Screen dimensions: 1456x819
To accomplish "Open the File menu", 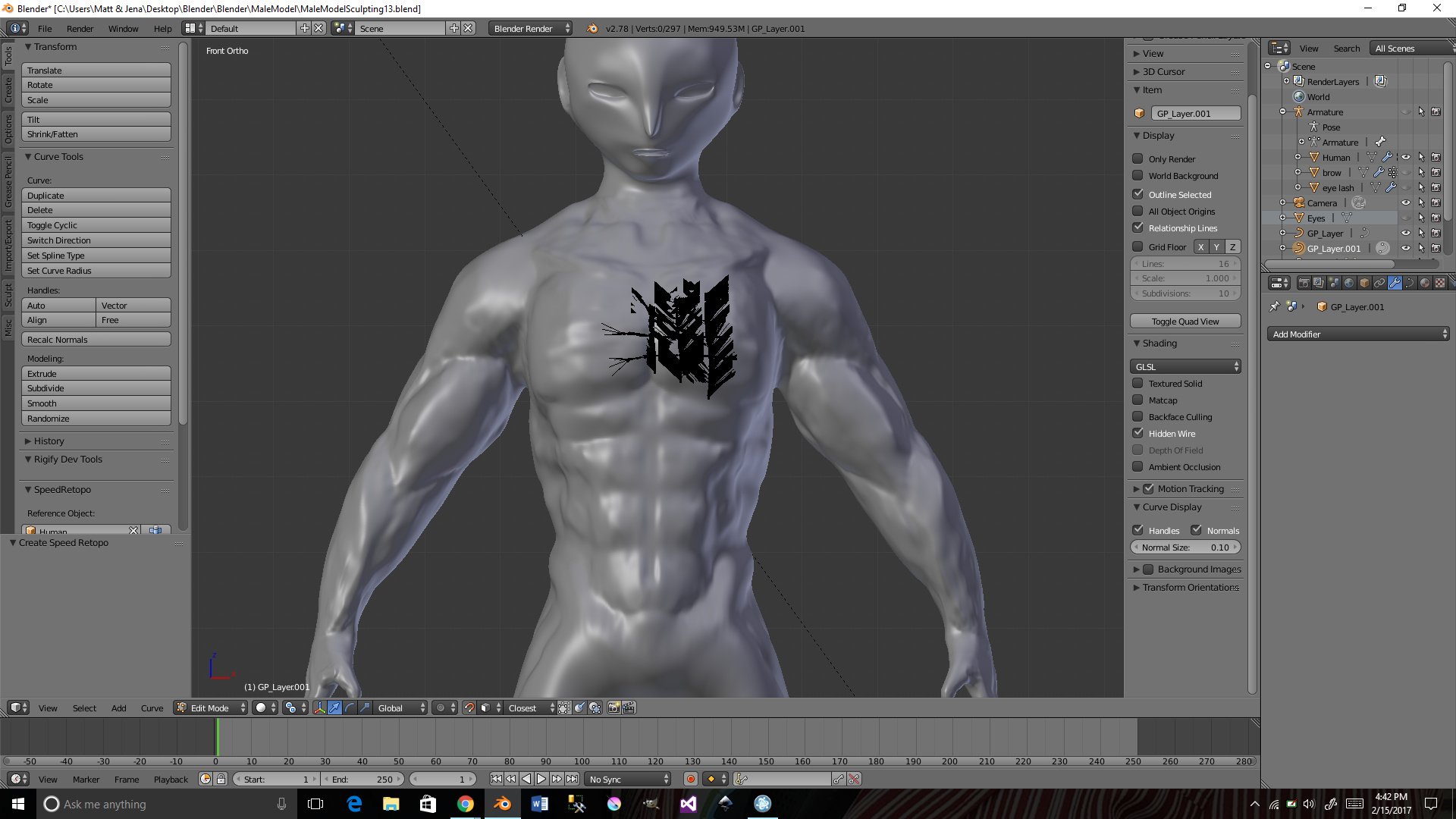I will point(45,29).
